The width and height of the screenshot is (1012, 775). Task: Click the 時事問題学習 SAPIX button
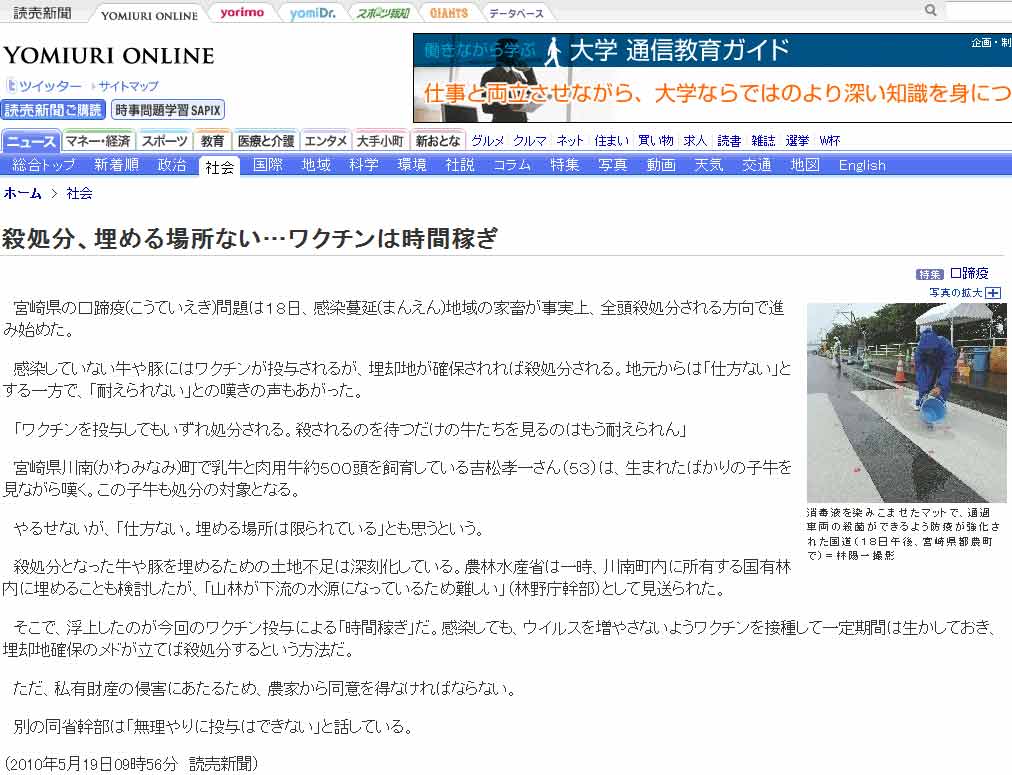coord(168,110)
